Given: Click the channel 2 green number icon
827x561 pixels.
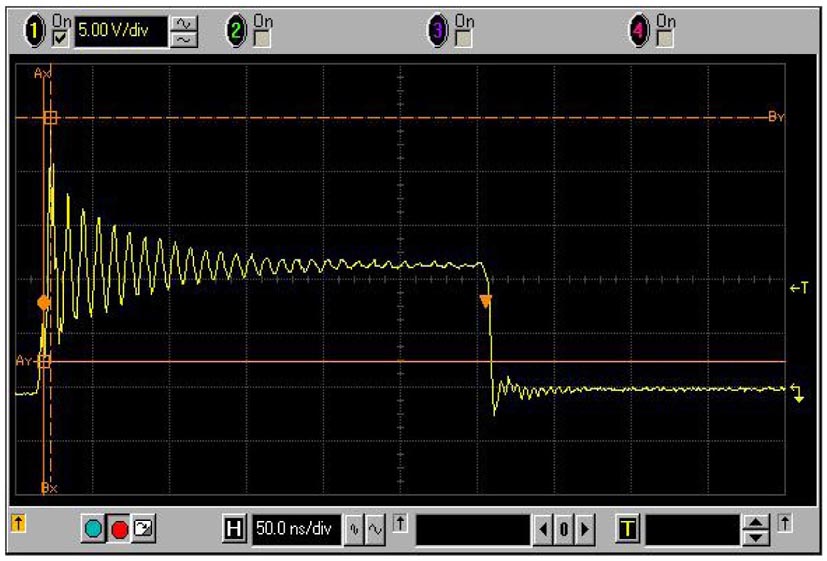Looking at the screenshot, I should [x=236, y=30].
